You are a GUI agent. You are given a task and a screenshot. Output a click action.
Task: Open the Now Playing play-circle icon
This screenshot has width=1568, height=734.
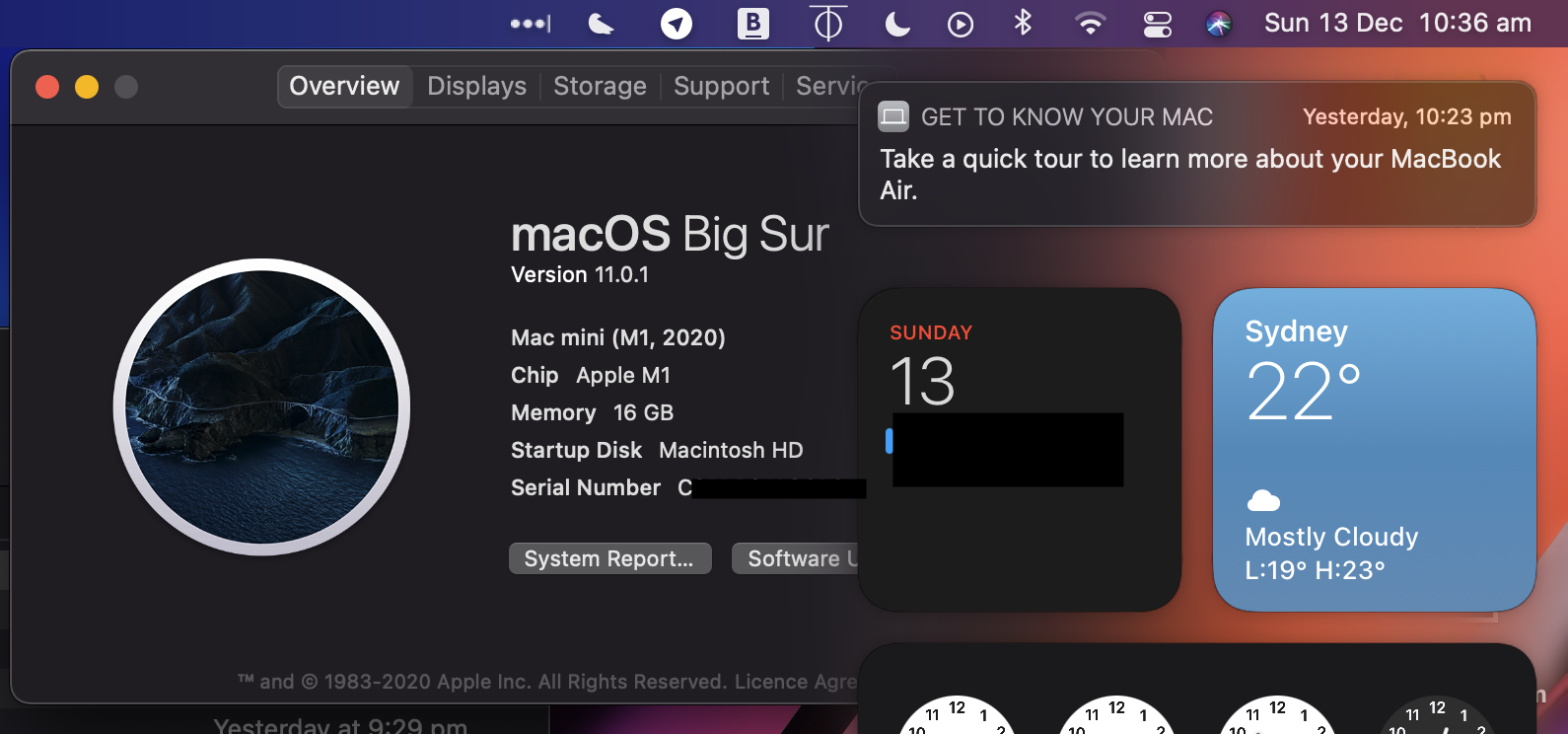961,24
